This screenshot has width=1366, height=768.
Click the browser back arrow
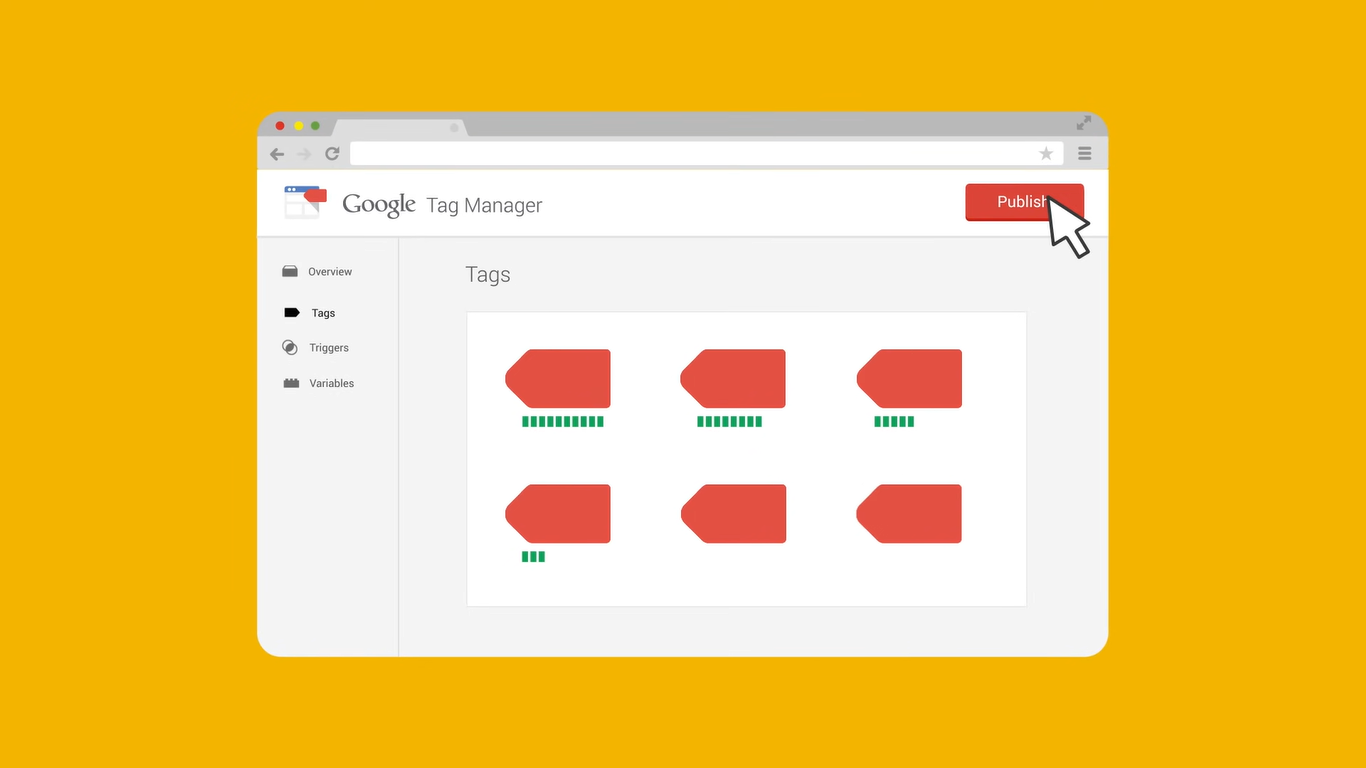pyautogui.click(x=277, y=154)
